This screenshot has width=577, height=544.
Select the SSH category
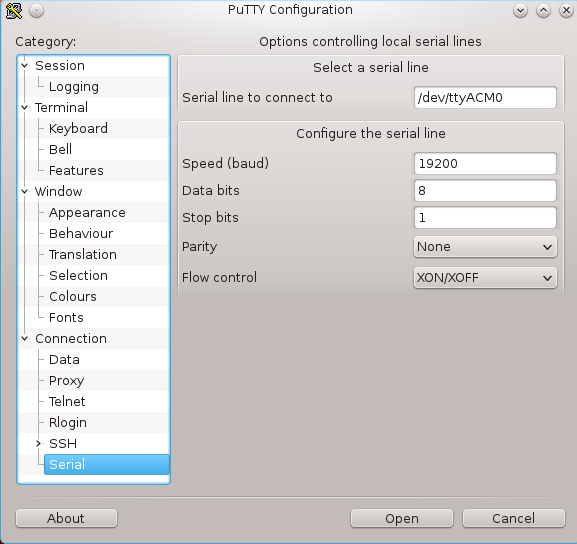(63, 444)
